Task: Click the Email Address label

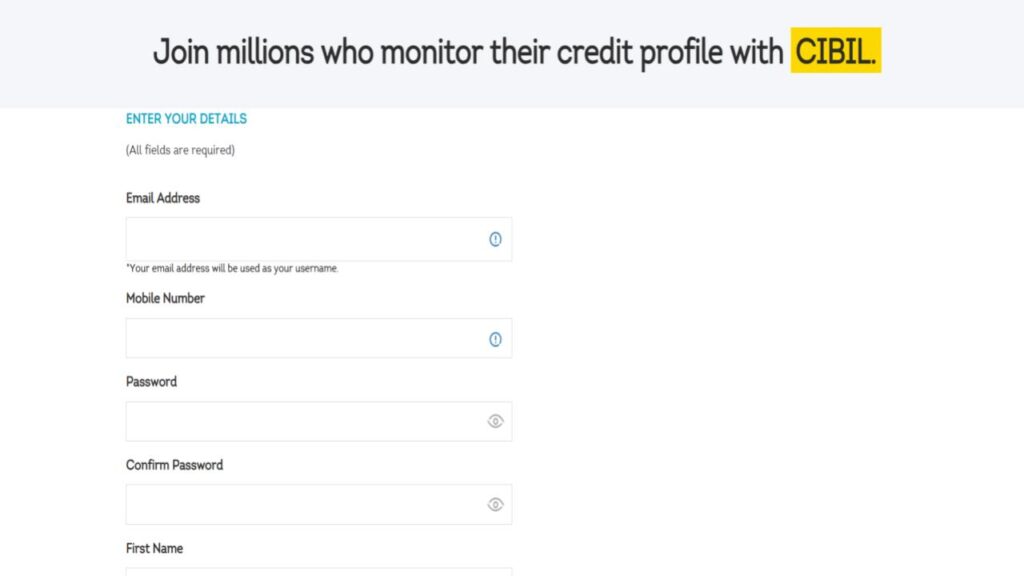Action: pos(162,198)
